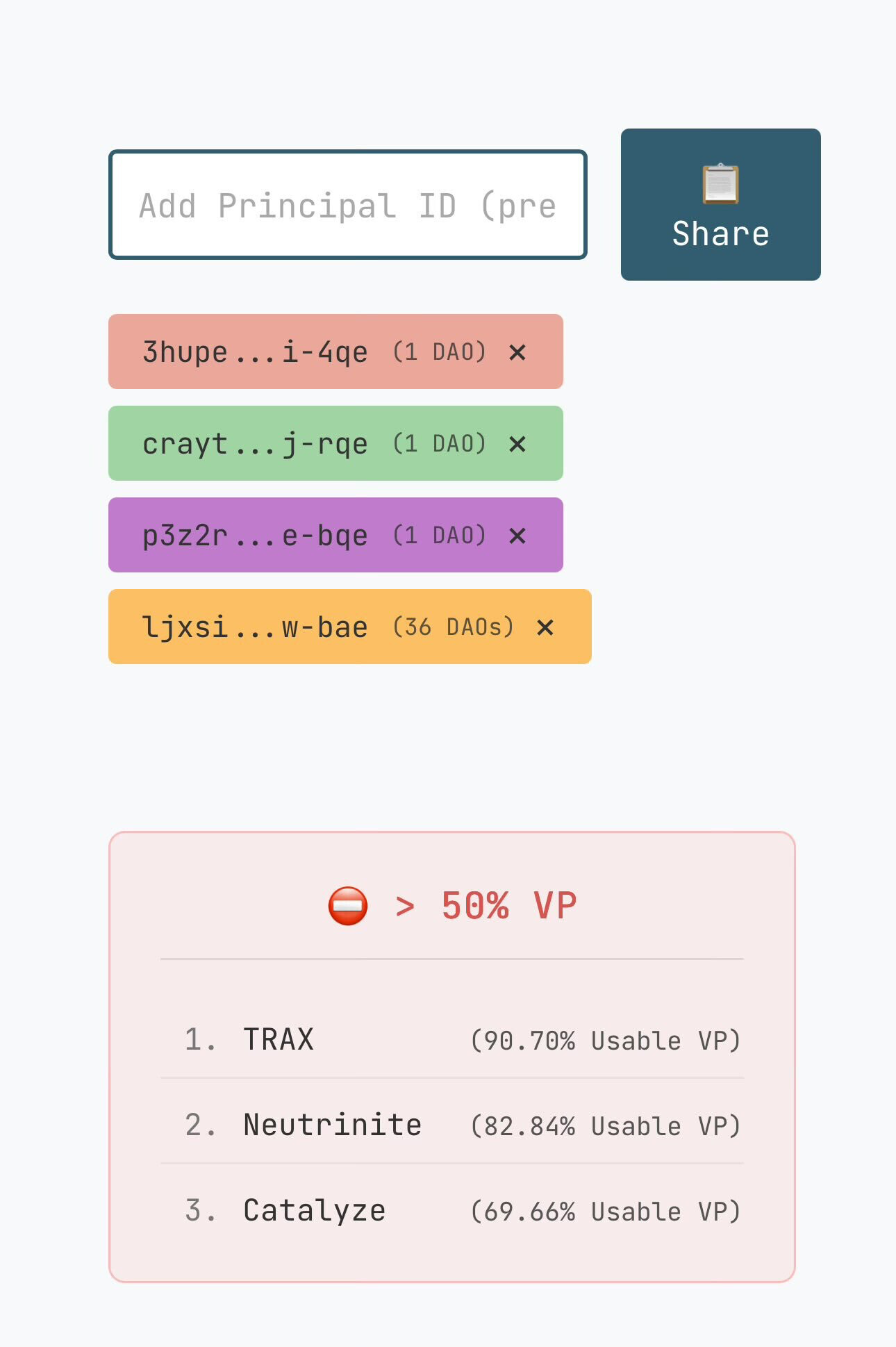This screenshot has height=1347, width=896.
Task: Remove the 3hupe...i-4qe principal tag
Action: 517,352
